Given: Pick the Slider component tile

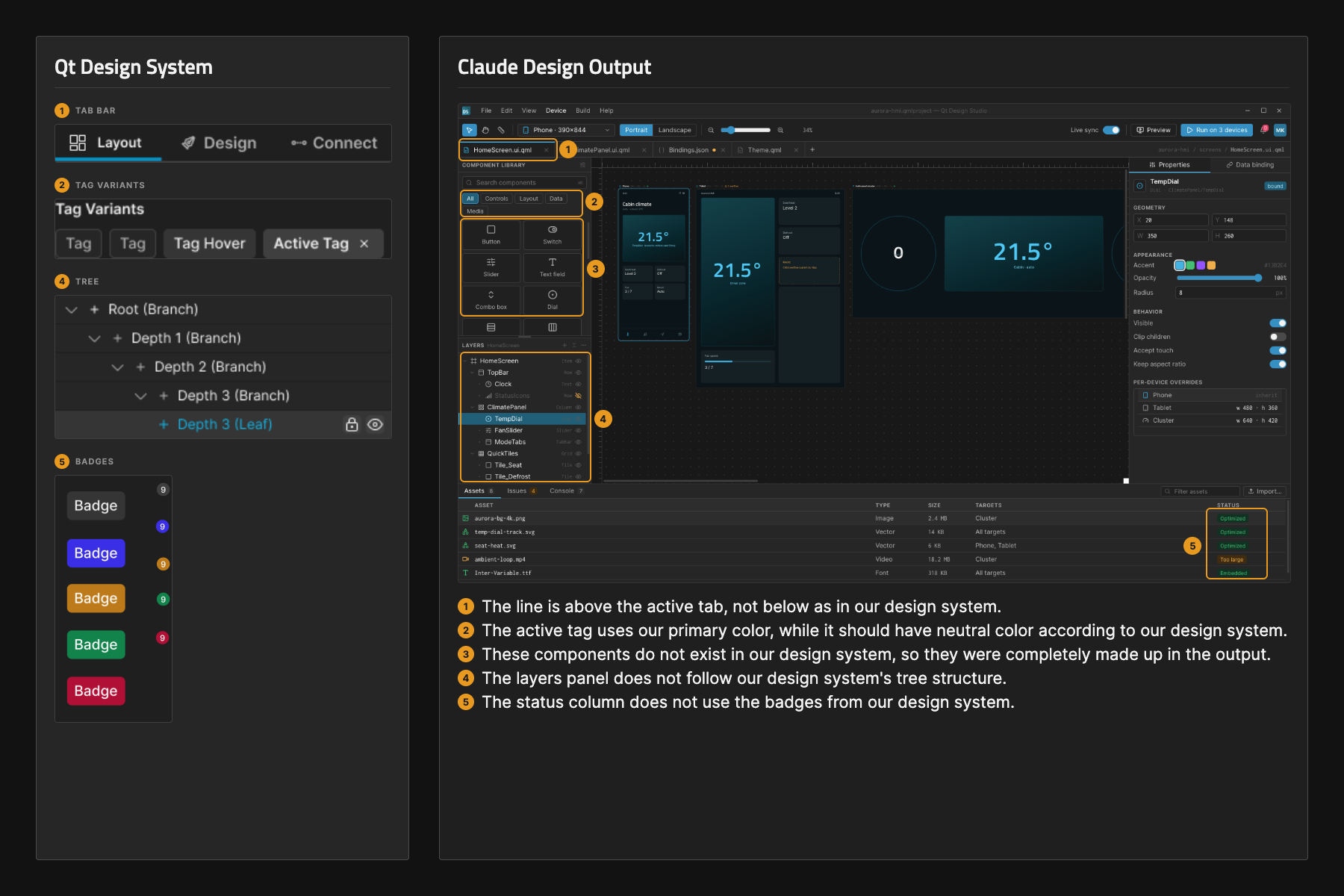Looking at the screenshot, I should click(x=491, y=267).
